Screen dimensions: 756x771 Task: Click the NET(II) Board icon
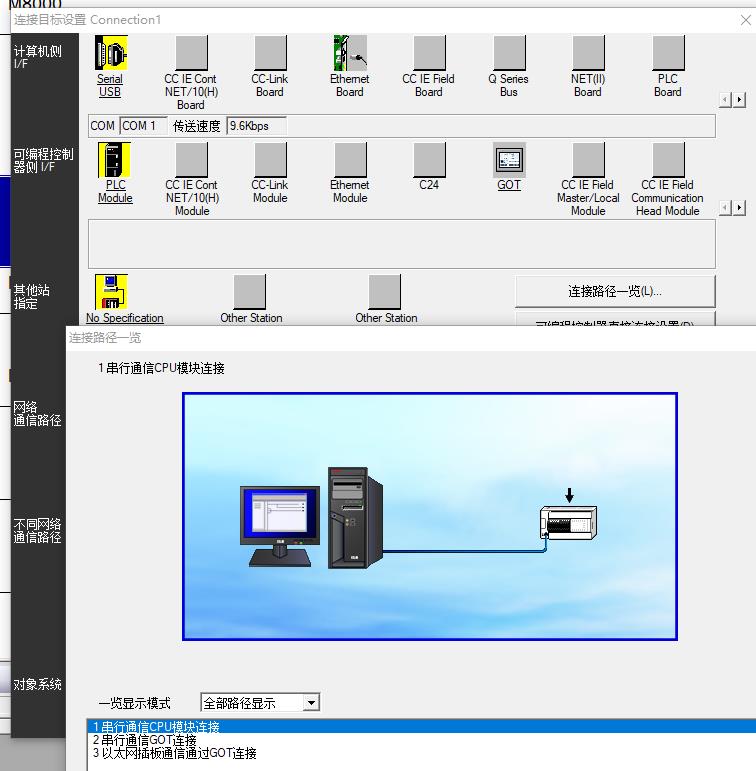pyautogui.click(x=588, y=53)
